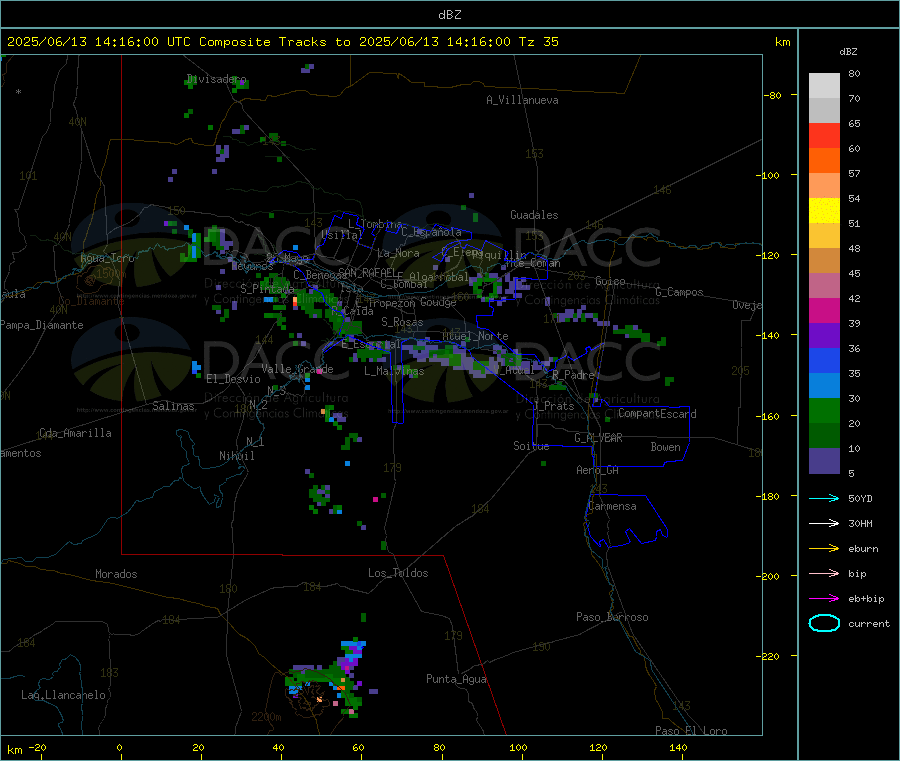Click the Lag.Llancanelo map label
The height and width of the screenshot is (761, 900).
(63, 695)
